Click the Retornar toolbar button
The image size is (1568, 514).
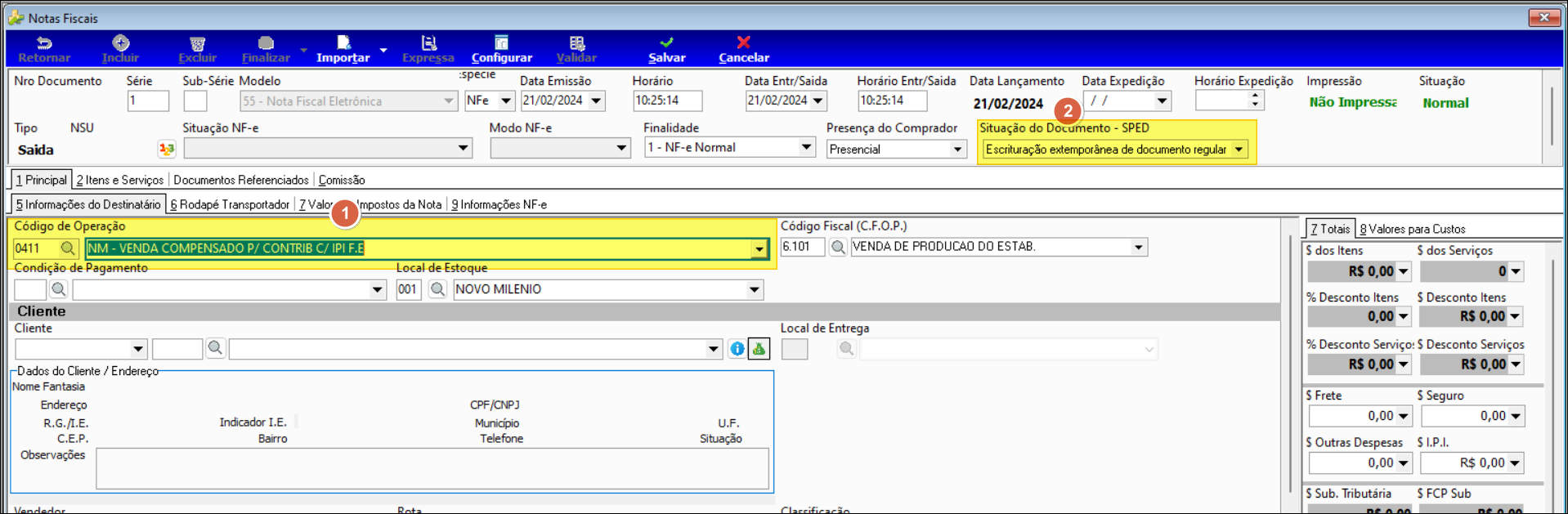click(44, 50)
